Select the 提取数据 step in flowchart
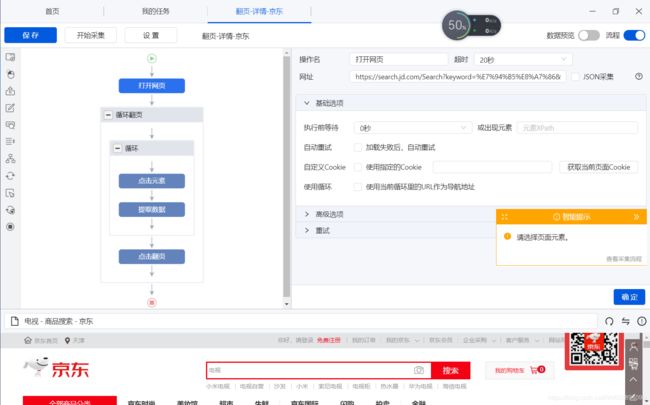Screen dimensions: 650x405 [x=152, y=209]
